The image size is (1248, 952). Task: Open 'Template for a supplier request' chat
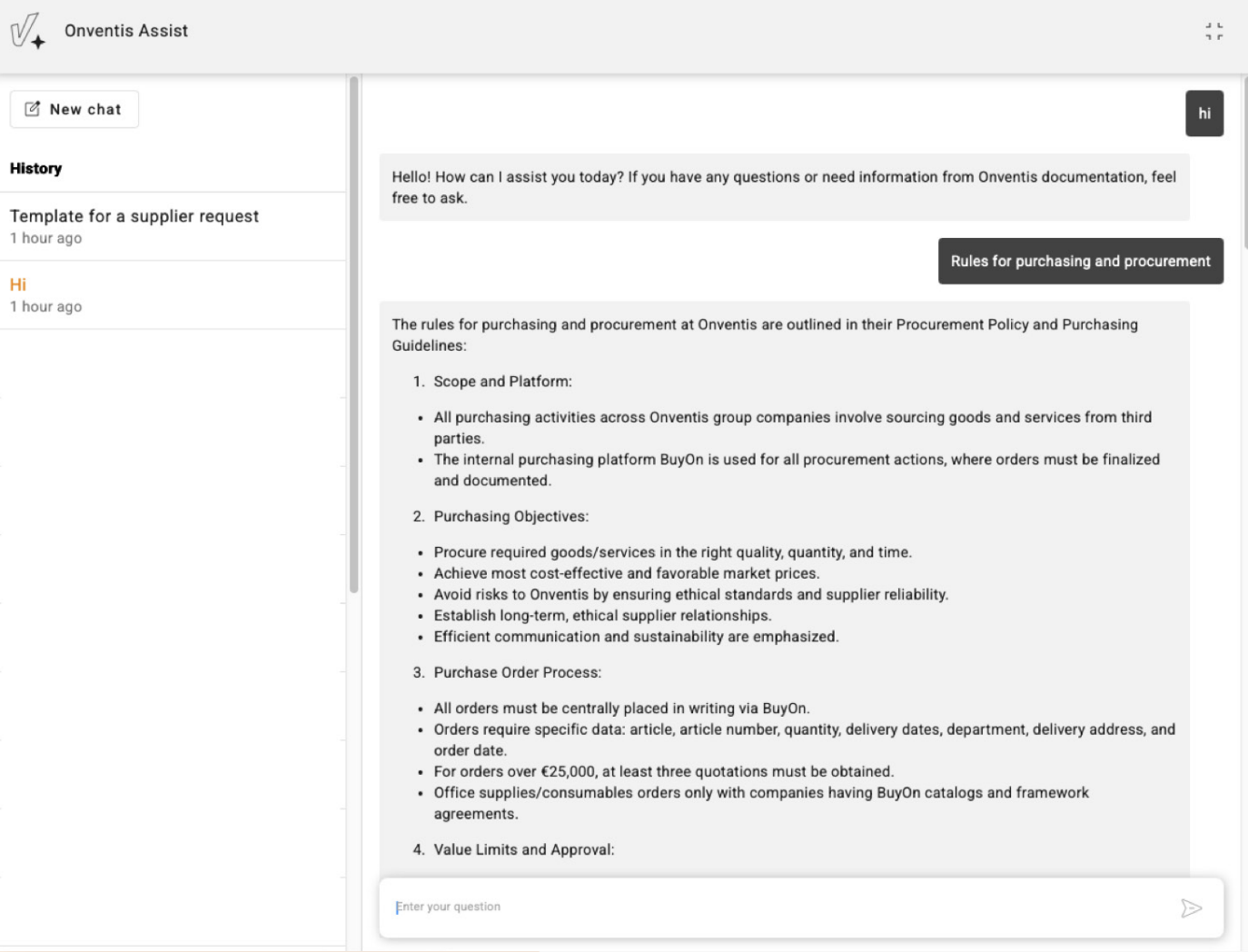(134, 216)
